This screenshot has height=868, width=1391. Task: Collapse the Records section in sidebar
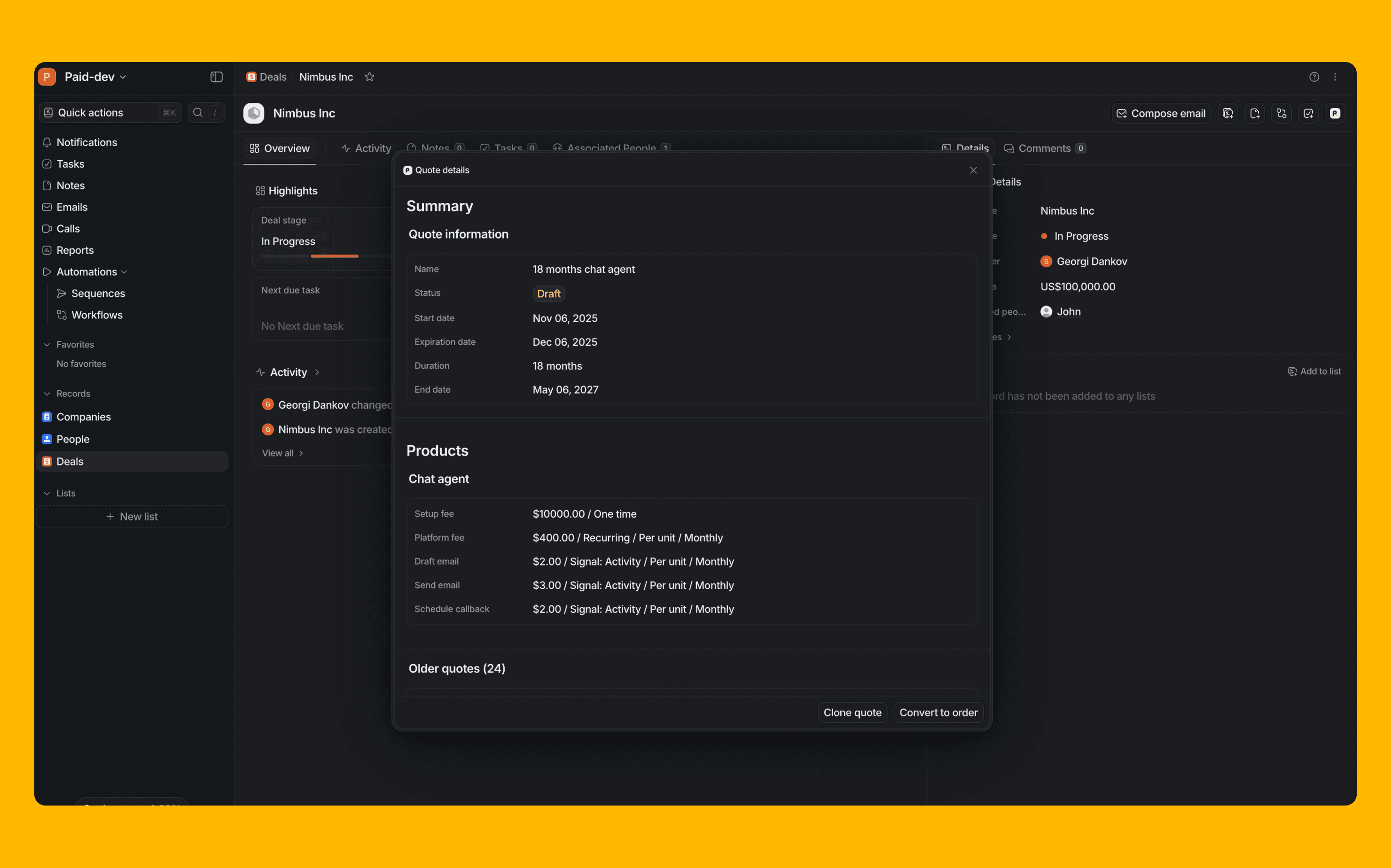pyautogui.click(x=47, y=394)
